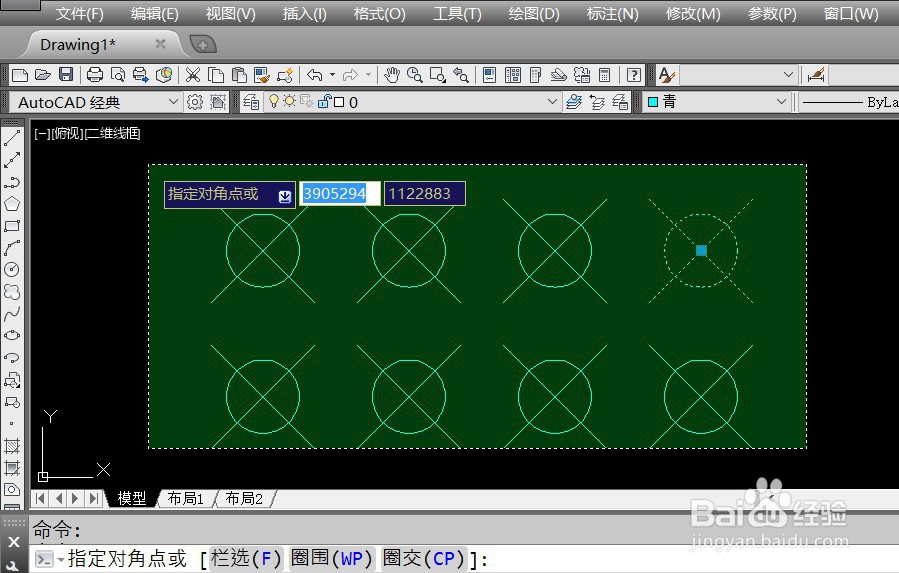Paste from clipboard
Image resolution: width=899 pixels, height=573 pixels.
[239, 75]
